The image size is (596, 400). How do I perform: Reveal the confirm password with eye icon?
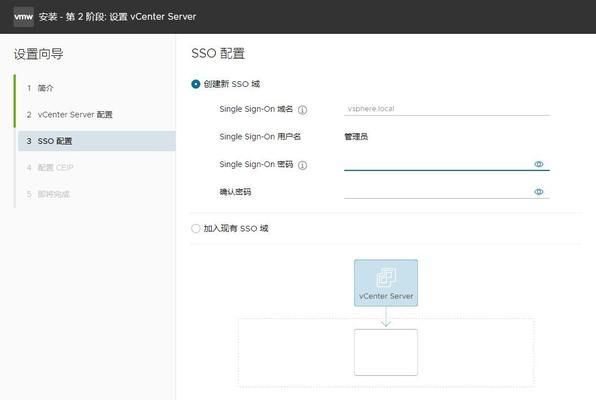539,192
